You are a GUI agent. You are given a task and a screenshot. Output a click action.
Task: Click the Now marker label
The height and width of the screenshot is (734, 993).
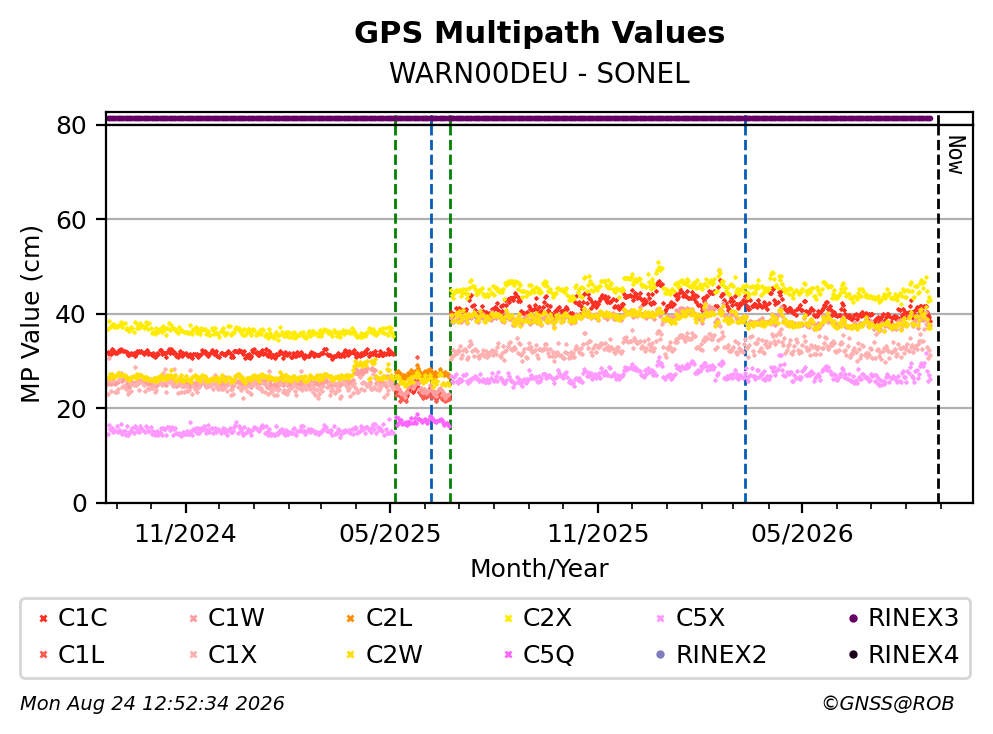pos(956,155)
